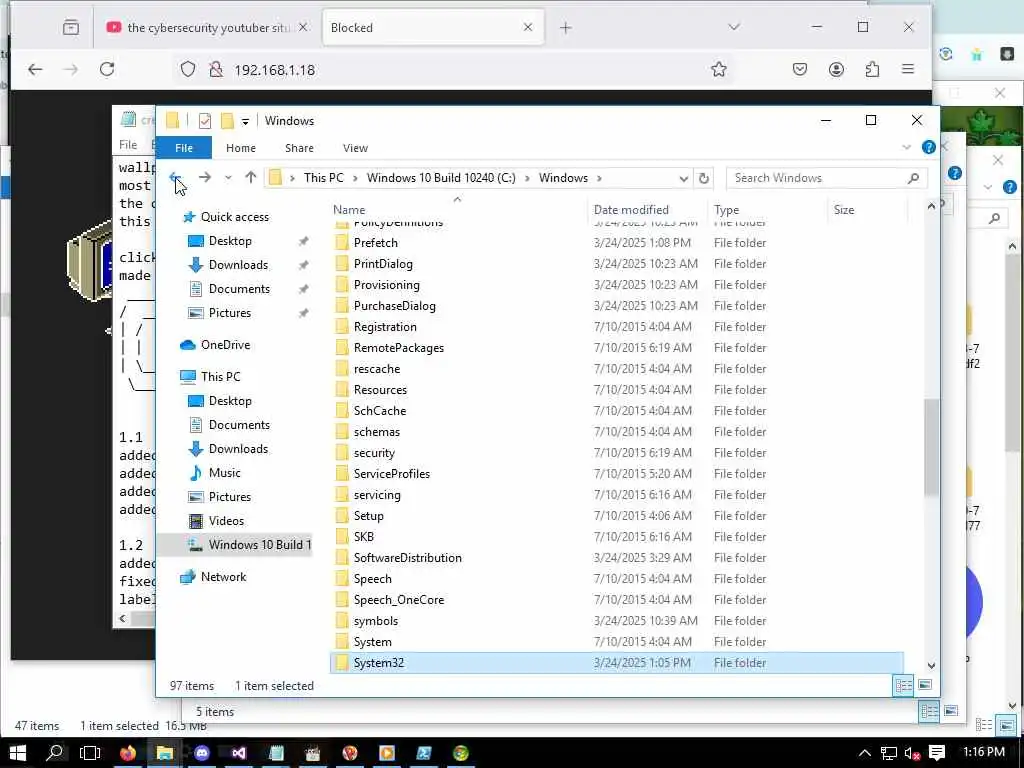This screenshot has width=1024, height=768.
Task: Refresh the Windows folder listing
Action: tap(703, 178)
